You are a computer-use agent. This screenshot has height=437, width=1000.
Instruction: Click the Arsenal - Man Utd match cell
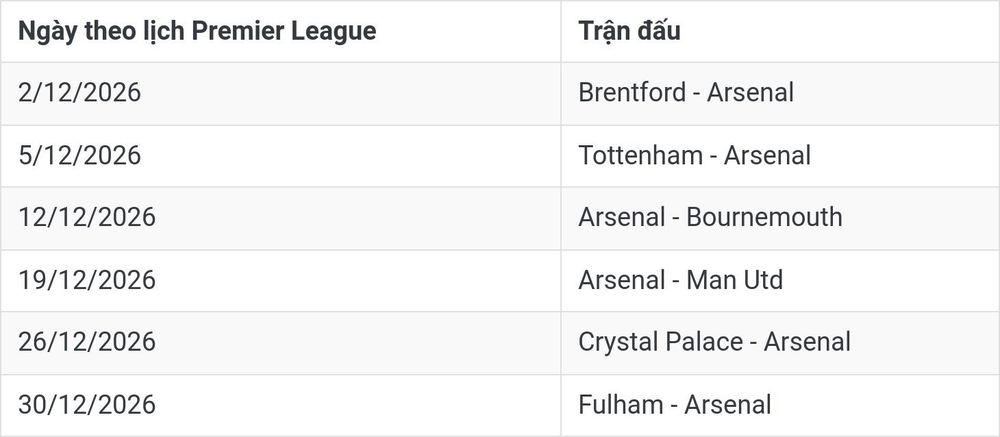(x=780, y=280)
